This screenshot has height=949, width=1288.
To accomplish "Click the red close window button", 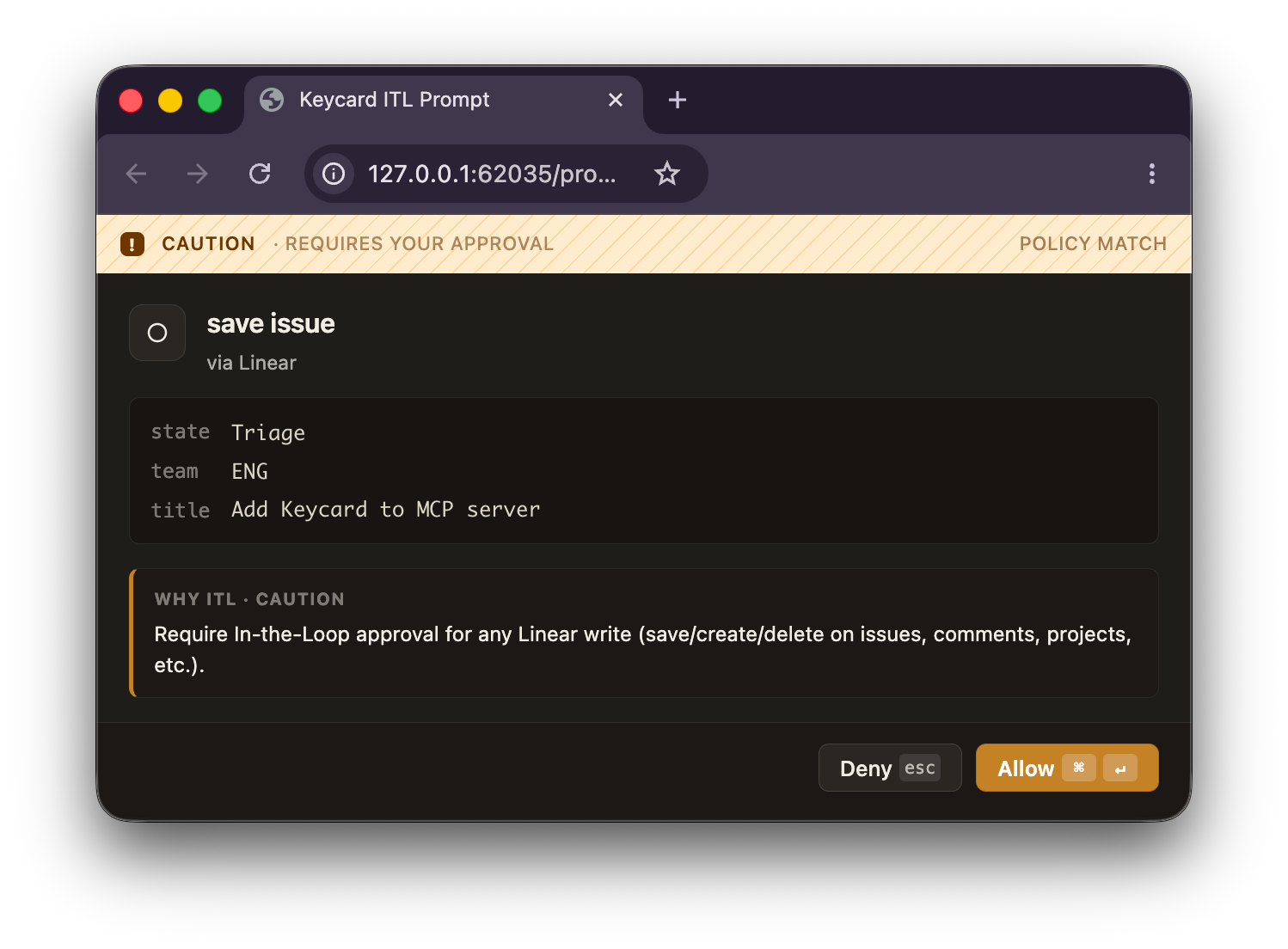I will [131, 101].
